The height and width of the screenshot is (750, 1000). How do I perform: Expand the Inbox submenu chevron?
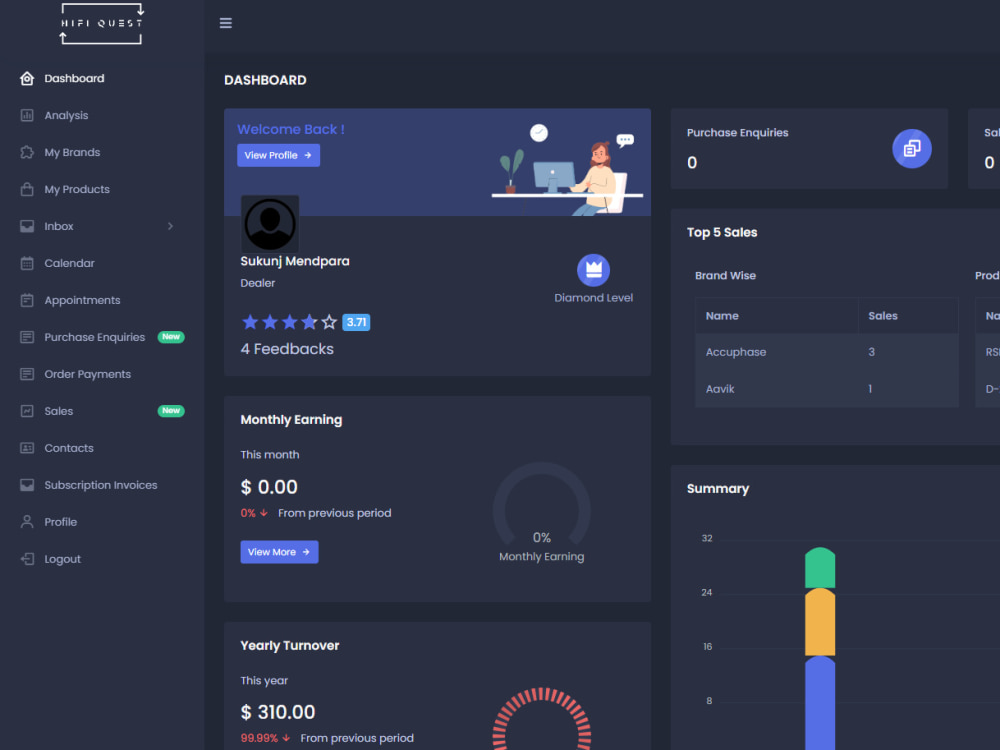pyautogui.click(x=170, y=226)
